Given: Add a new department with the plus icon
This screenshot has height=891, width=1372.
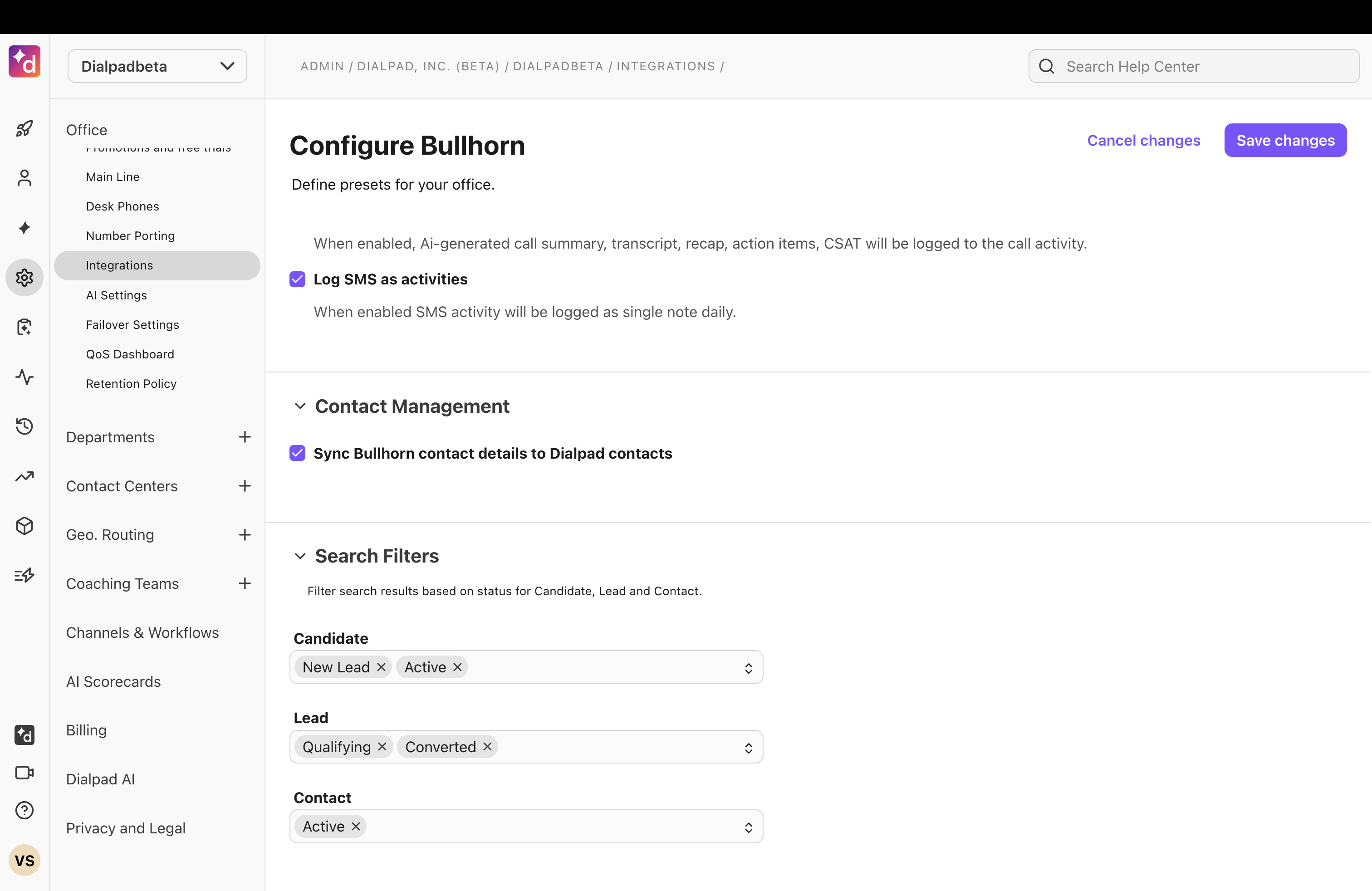Looking at the screenshot, I should [245, 437].
